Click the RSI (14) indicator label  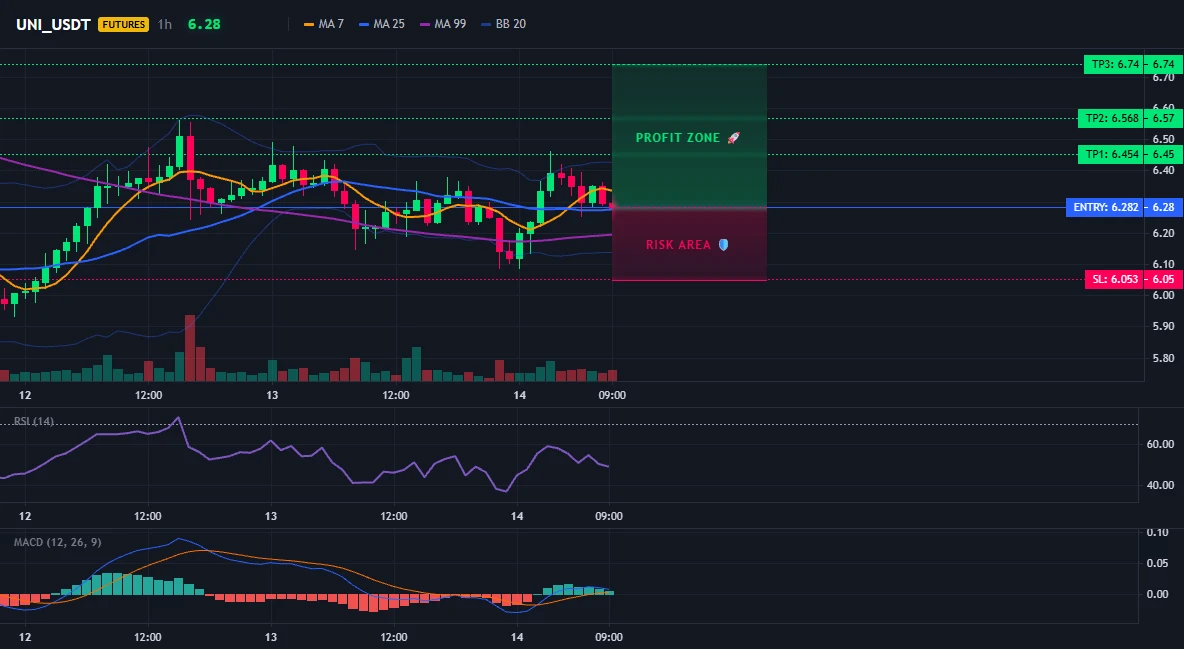click(x=34, y=421)
